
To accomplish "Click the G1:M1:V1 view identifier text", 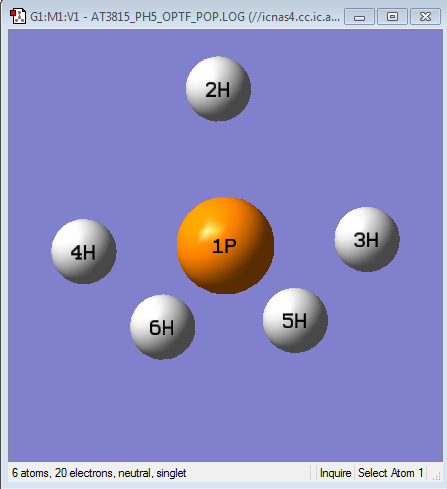I will coord(55,16).
